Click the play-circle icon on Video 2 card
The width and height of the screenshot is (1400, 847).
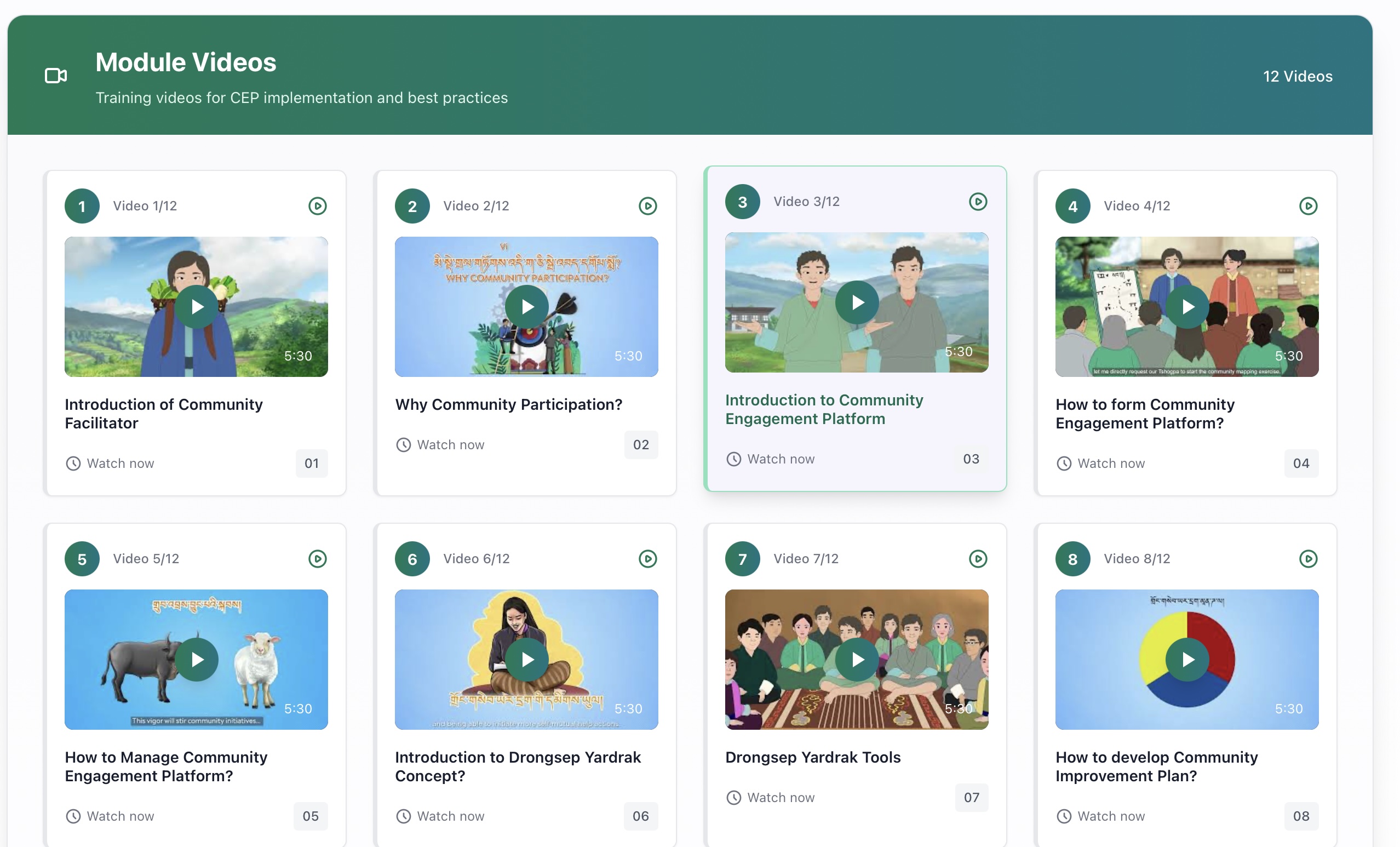(x=648, y=206)
